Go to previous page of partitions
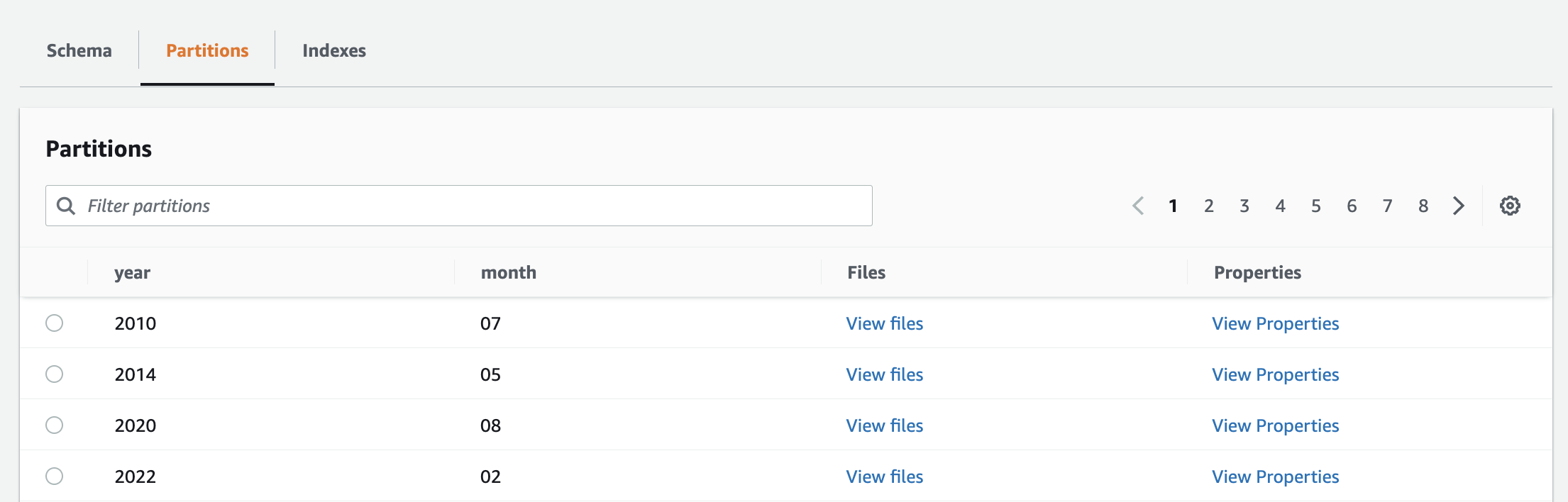The height and width of the screenshot is (502, 1568). click(x=1138, y=206)
